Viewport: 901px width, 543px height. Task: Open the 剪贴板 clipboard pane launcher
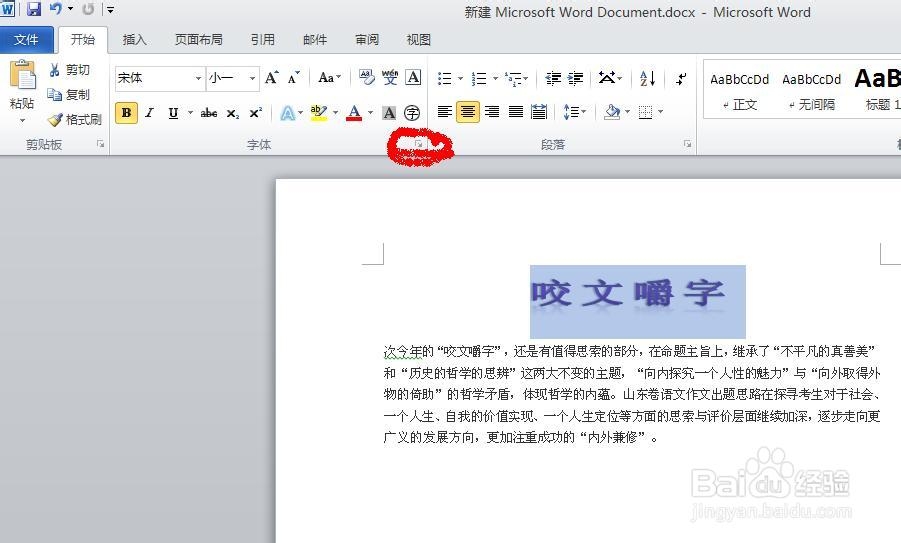[x=101, y=144]
